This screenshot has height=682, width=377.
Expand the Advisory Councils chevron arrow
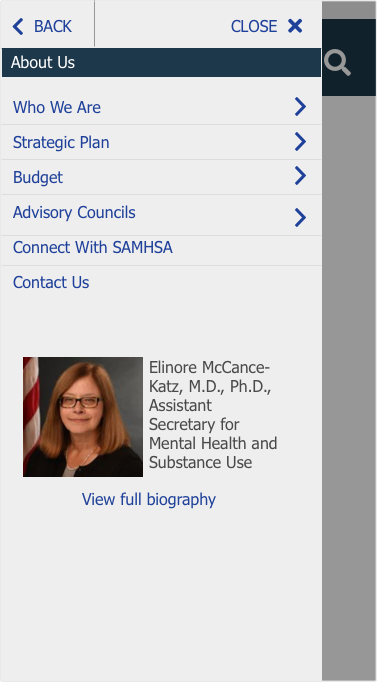click(x=300, y=217)
